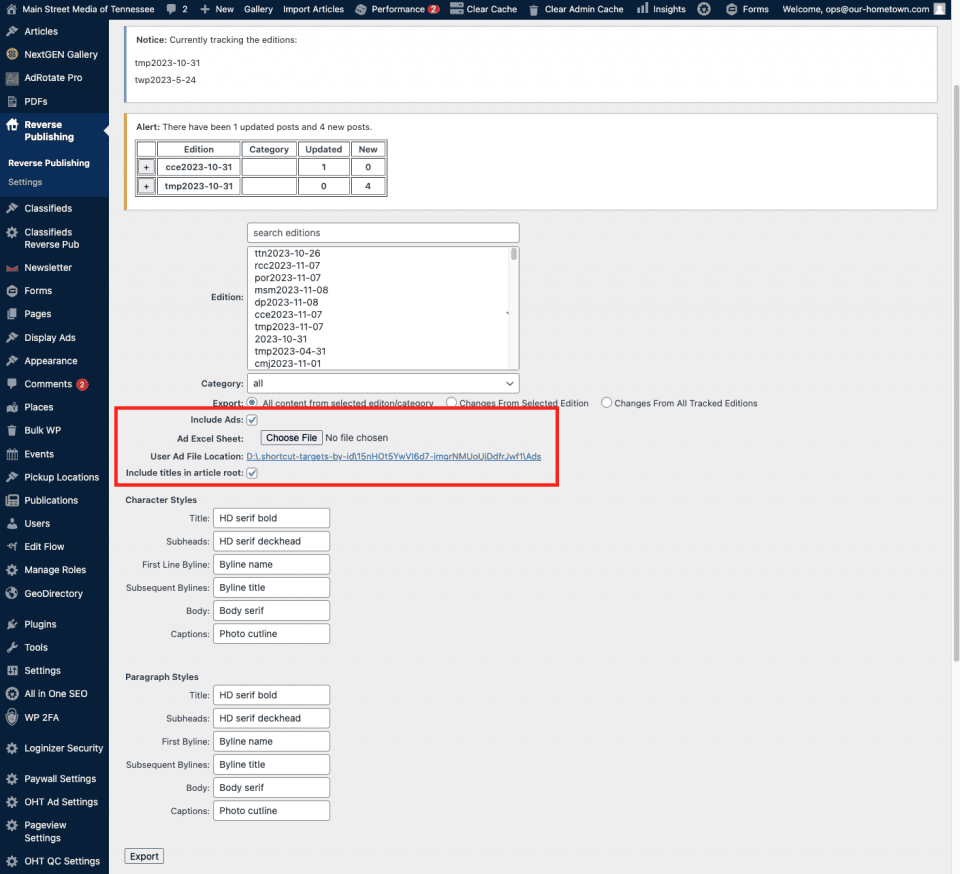Click the AdRotate Pro sidebar icon

(x=12, y=78)
